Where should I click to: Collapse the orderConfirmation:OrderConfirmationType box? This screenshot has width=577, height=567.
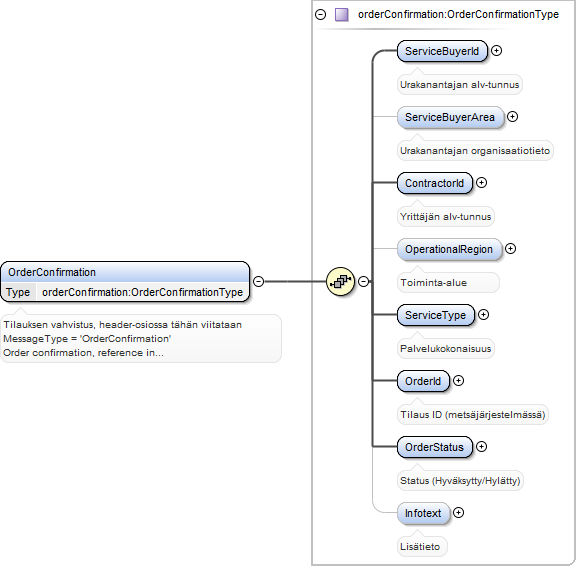pyautogui.click(x=321, y=15)
